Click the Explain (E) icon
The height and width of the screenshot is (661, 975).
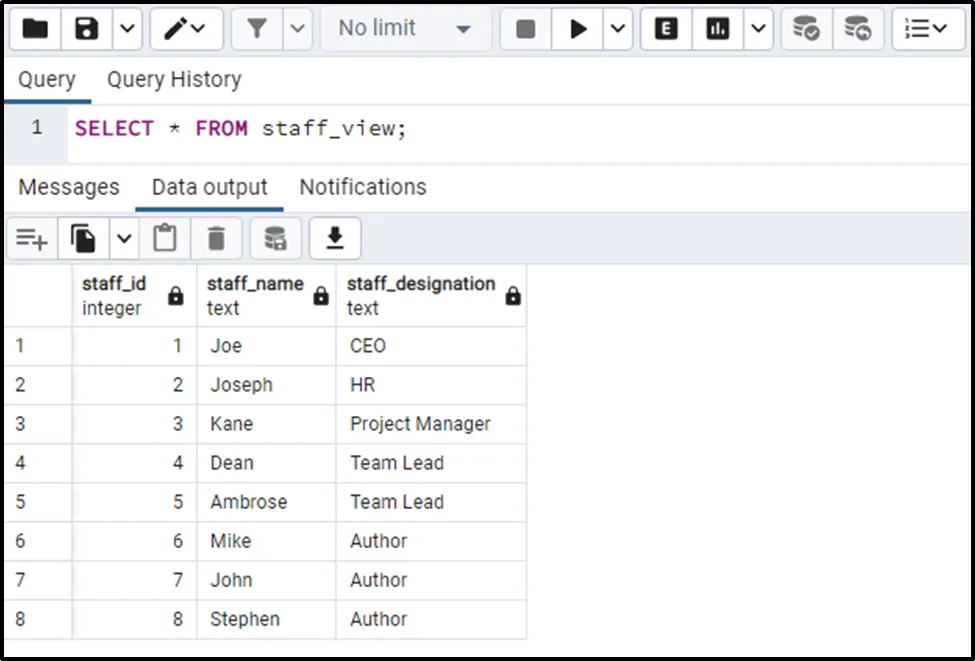pos(666,29)
